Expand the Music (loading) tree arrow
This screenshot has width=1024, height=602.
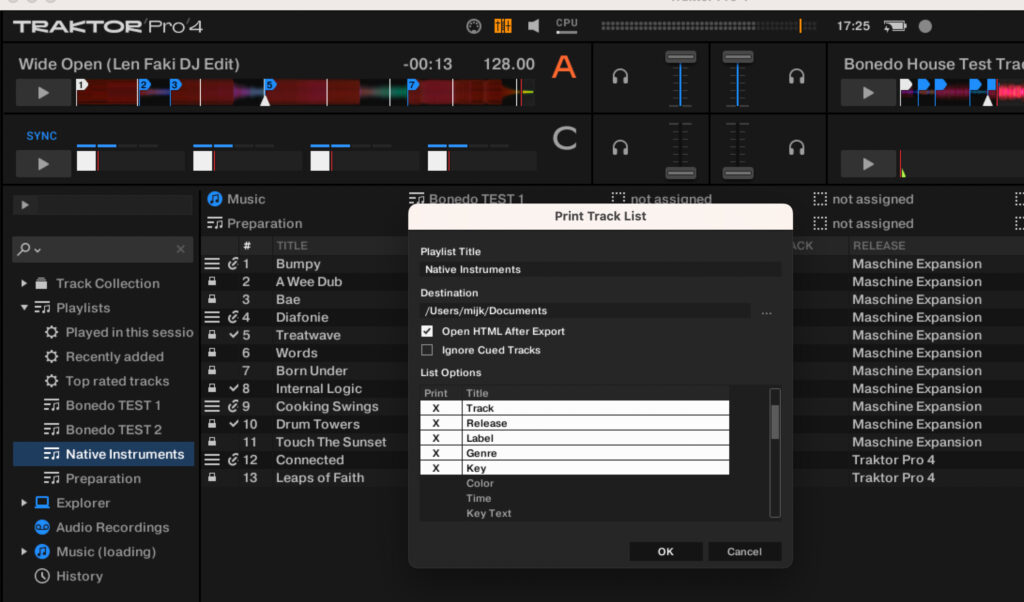[24, 552]
